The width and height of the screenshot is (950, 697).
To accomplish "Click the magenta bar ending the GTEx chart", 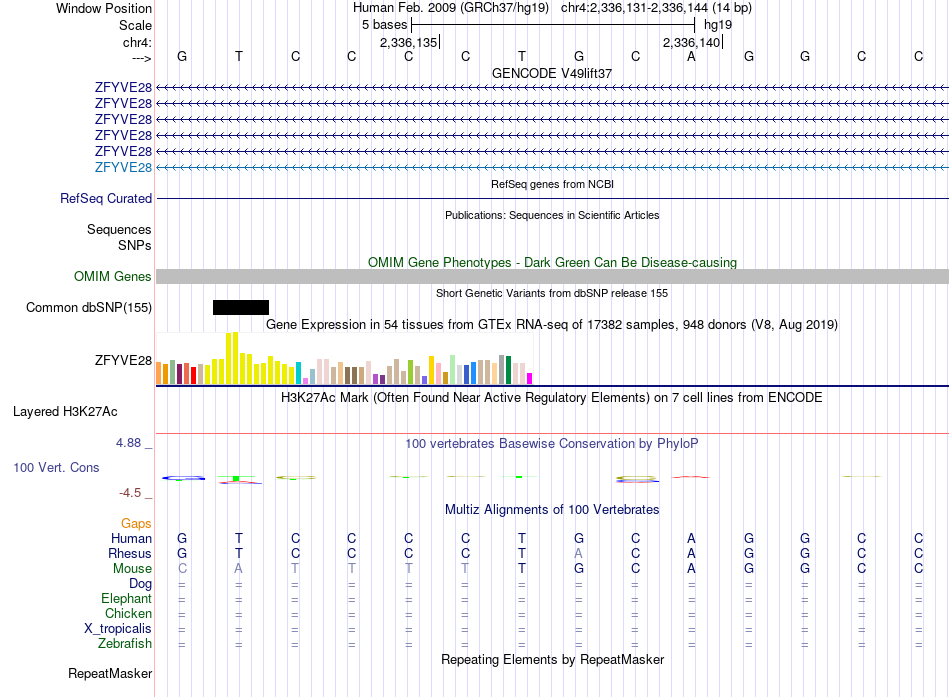I will tap(530, 379).
